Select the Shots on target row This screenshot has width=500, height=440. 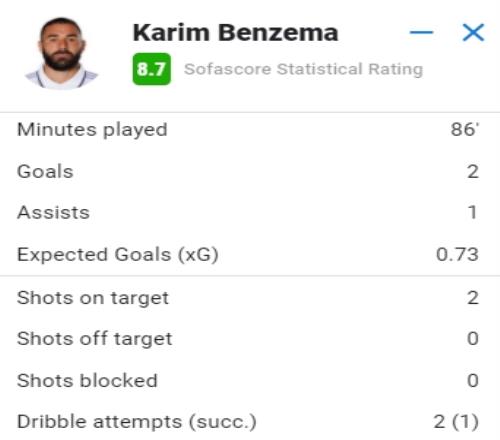pyautogui.click(x=250, y=298)
